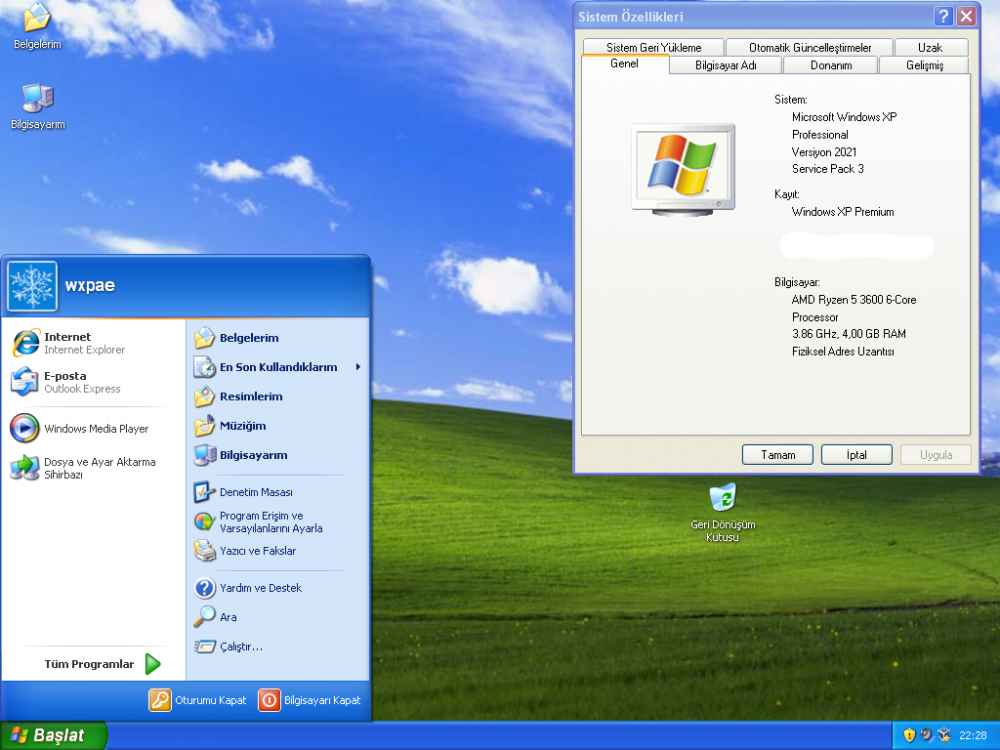1000x750 pixels.
Task: Click the Ara magnifier icon
Action: pos(205,617)
